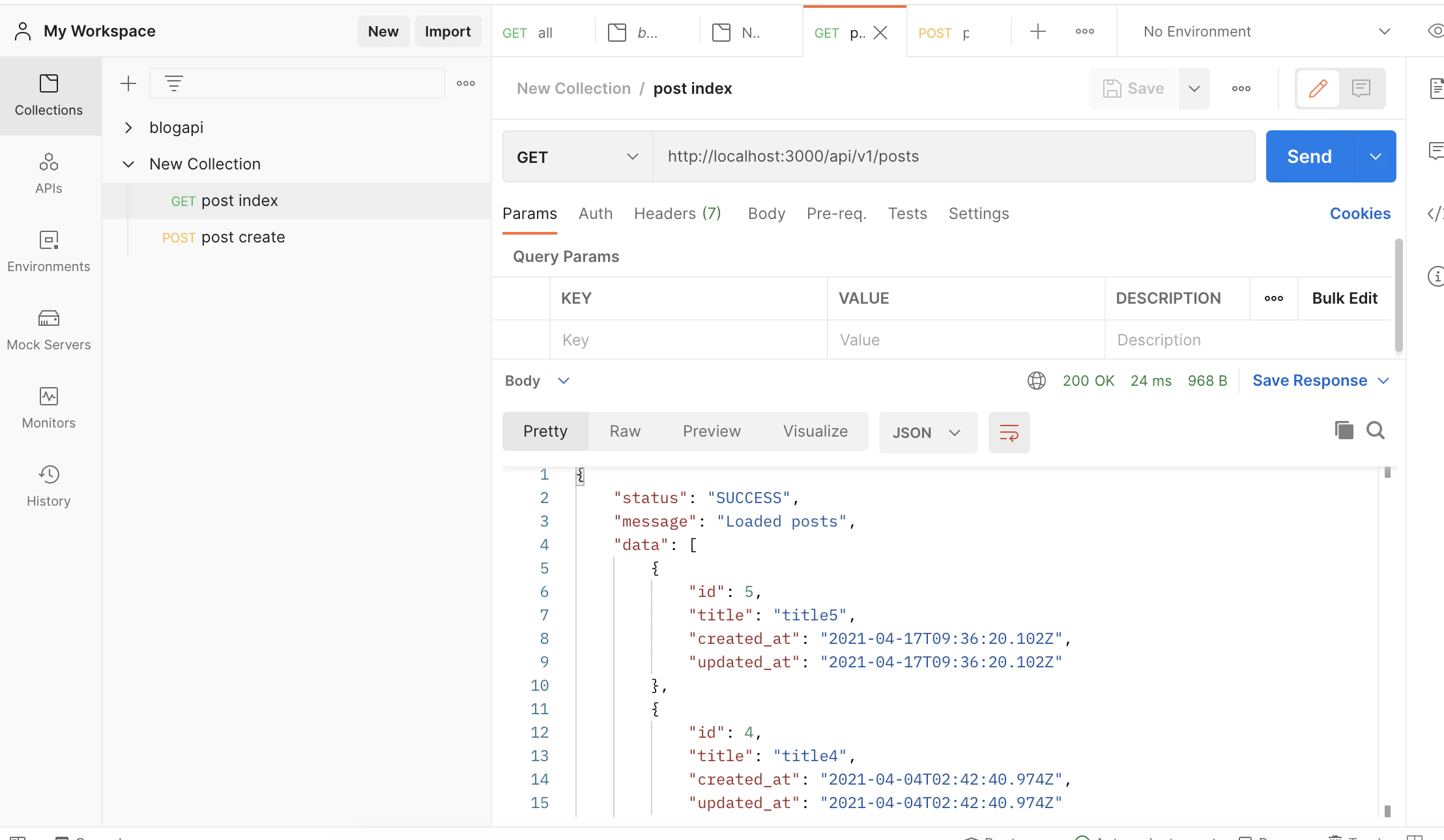Open the Monitors sidebar section

click(49, 408)
